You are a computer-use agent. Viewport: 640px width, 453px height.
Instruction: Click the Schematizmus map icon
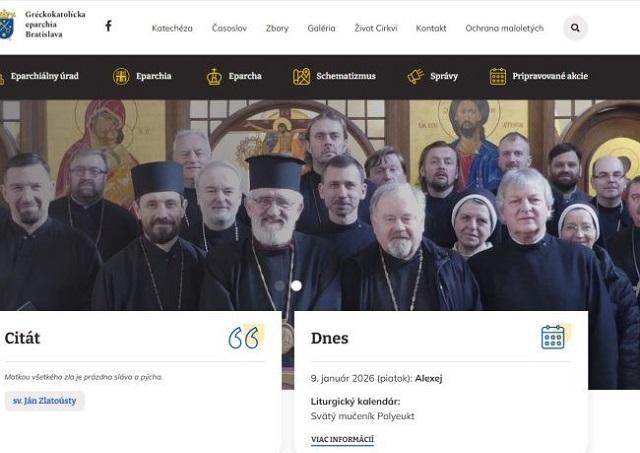pos(301,76)
